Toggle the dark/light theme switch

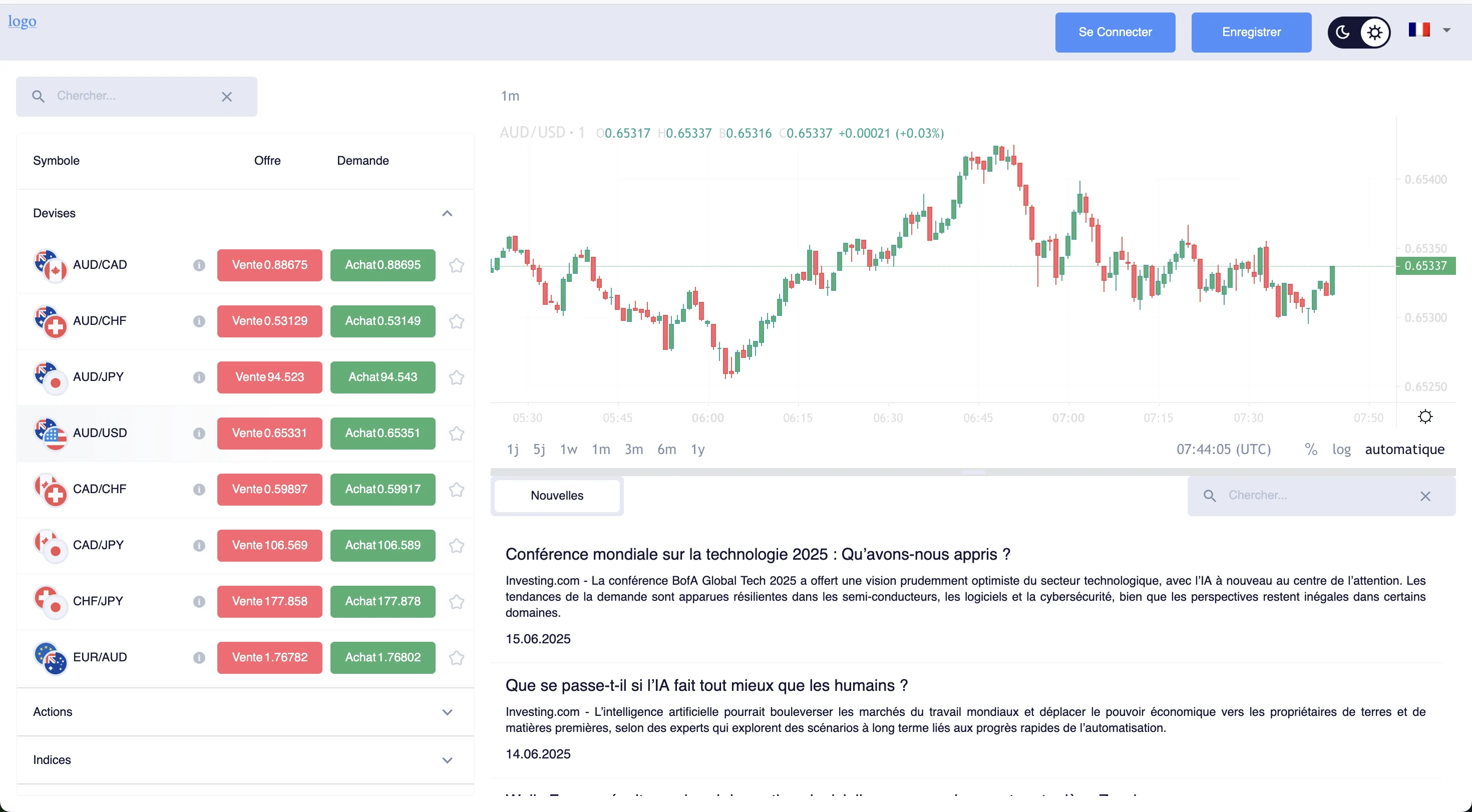pos(1359,33)
